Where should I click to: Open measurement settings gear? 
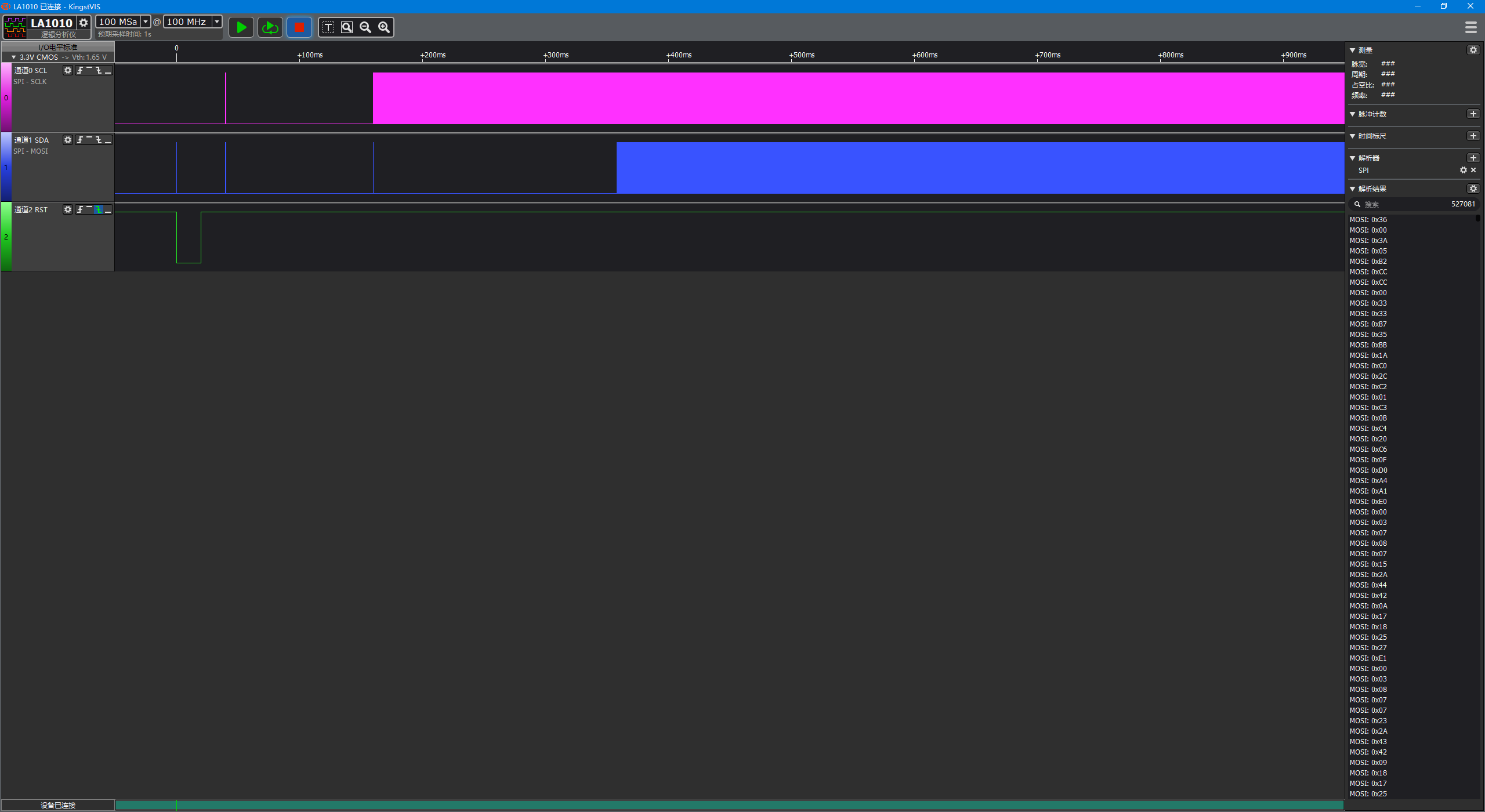1473,50
